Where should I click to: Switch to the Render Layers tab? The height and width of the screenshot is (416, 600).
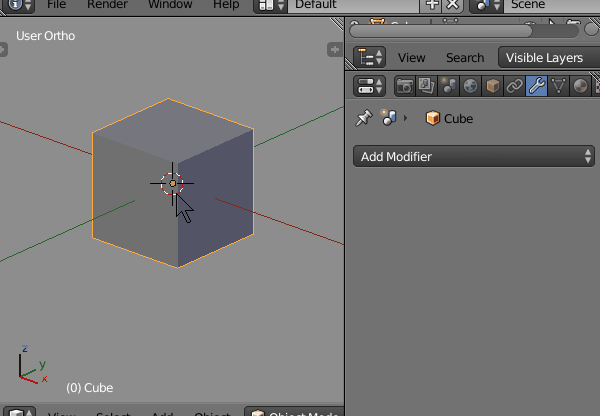point(427,86)
